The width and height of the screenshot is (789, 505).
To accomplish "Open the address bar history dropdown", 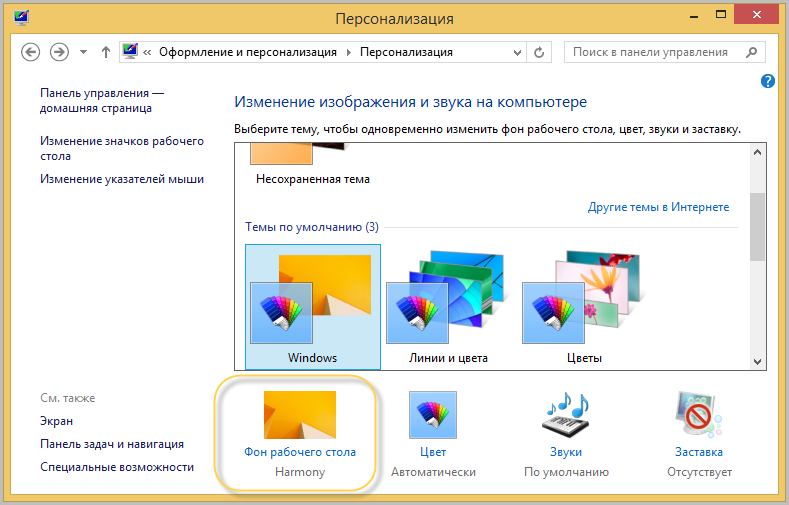I will 516,52.
